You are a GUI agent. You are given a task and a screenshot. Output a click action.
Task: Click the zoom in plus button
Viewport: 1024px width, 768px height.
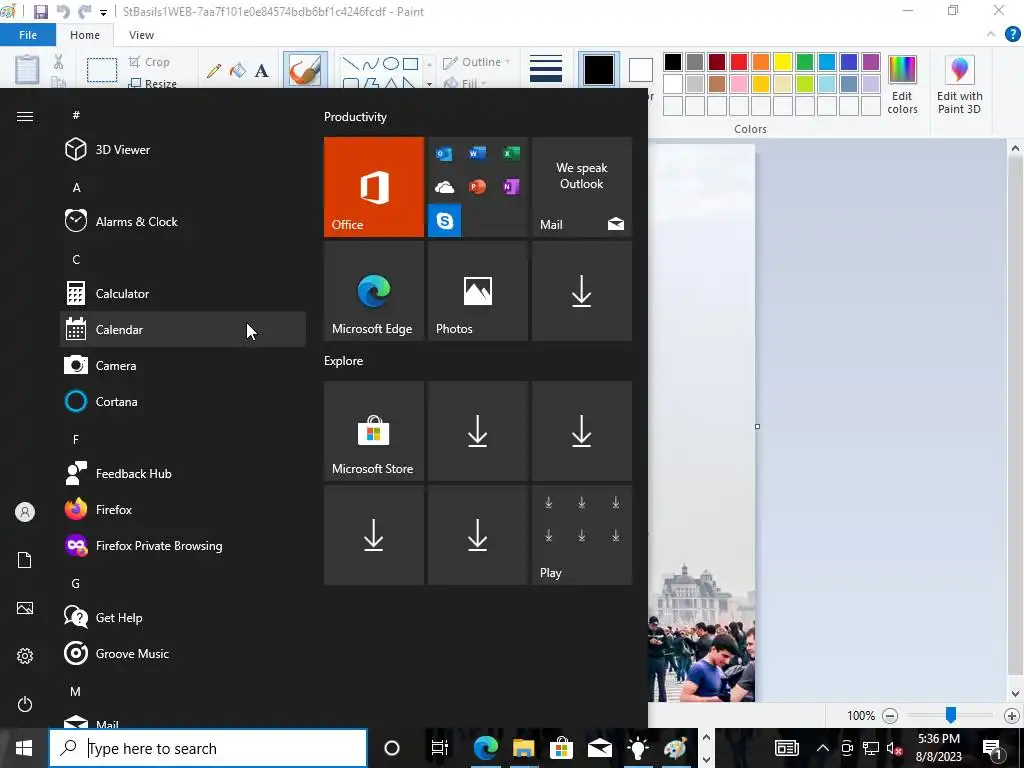pyautogui.click(x=1012, y=716)
